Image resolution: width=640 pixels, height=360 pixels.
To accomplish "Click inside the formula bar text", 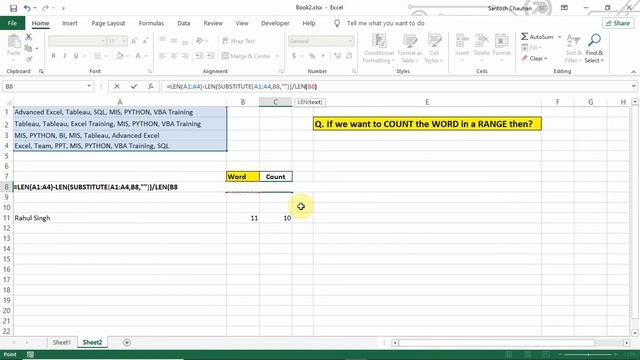I will 242,87.
